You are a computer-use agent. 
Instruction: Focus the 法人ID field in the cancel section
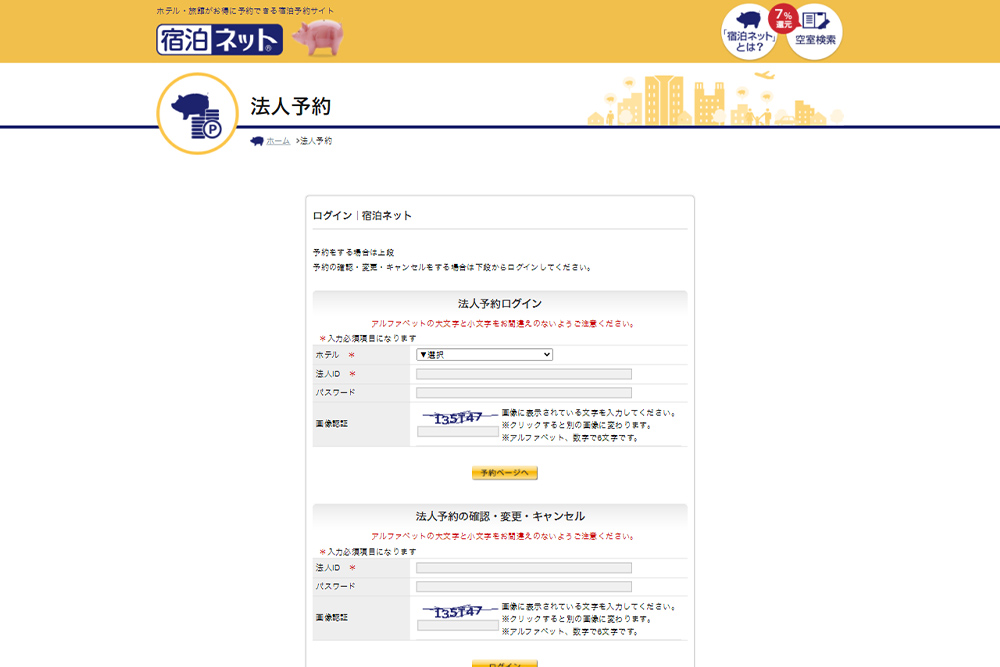coord(523,568)
